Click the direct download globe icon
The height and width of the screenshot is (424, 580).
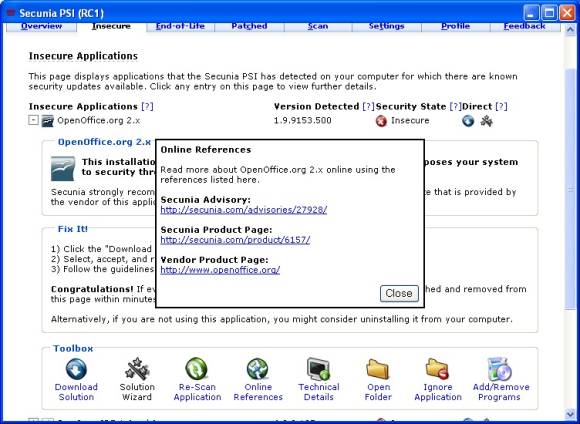point(468,121)
